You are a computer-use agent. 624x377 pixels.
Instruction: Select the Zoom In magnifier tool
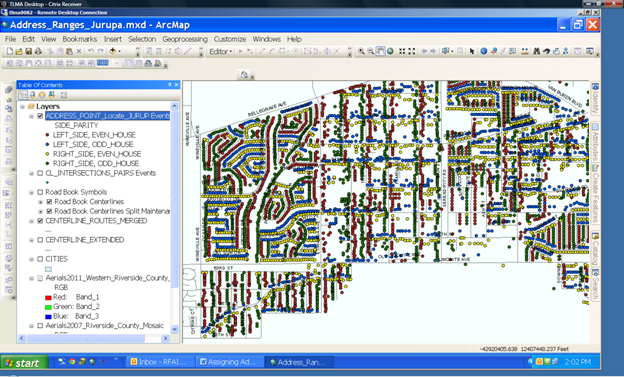(x=361, y=51)
